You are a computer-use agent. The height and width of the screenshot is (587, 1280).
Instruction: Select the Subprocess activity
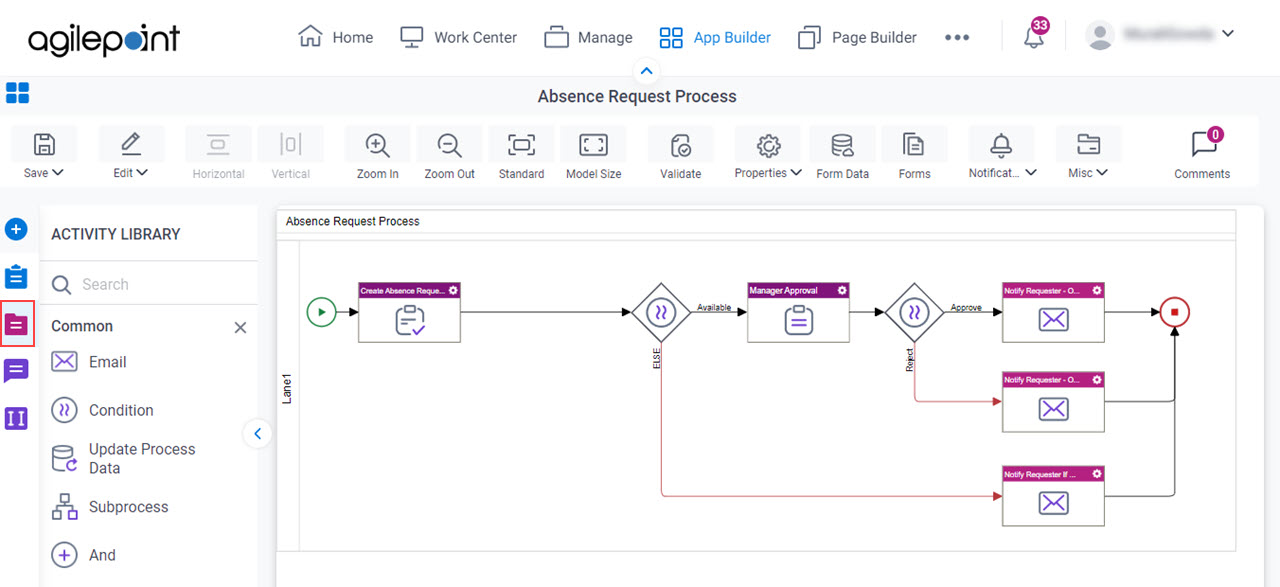[110, 507]
